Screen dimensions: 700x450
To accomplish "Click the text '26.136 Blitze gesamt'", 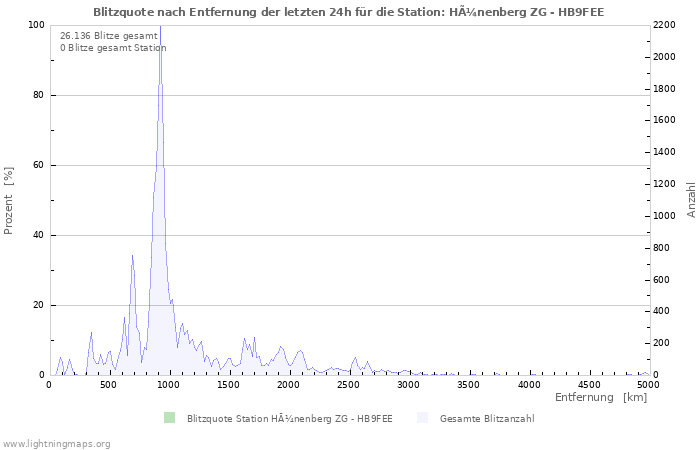I will (x=109, y=36).
